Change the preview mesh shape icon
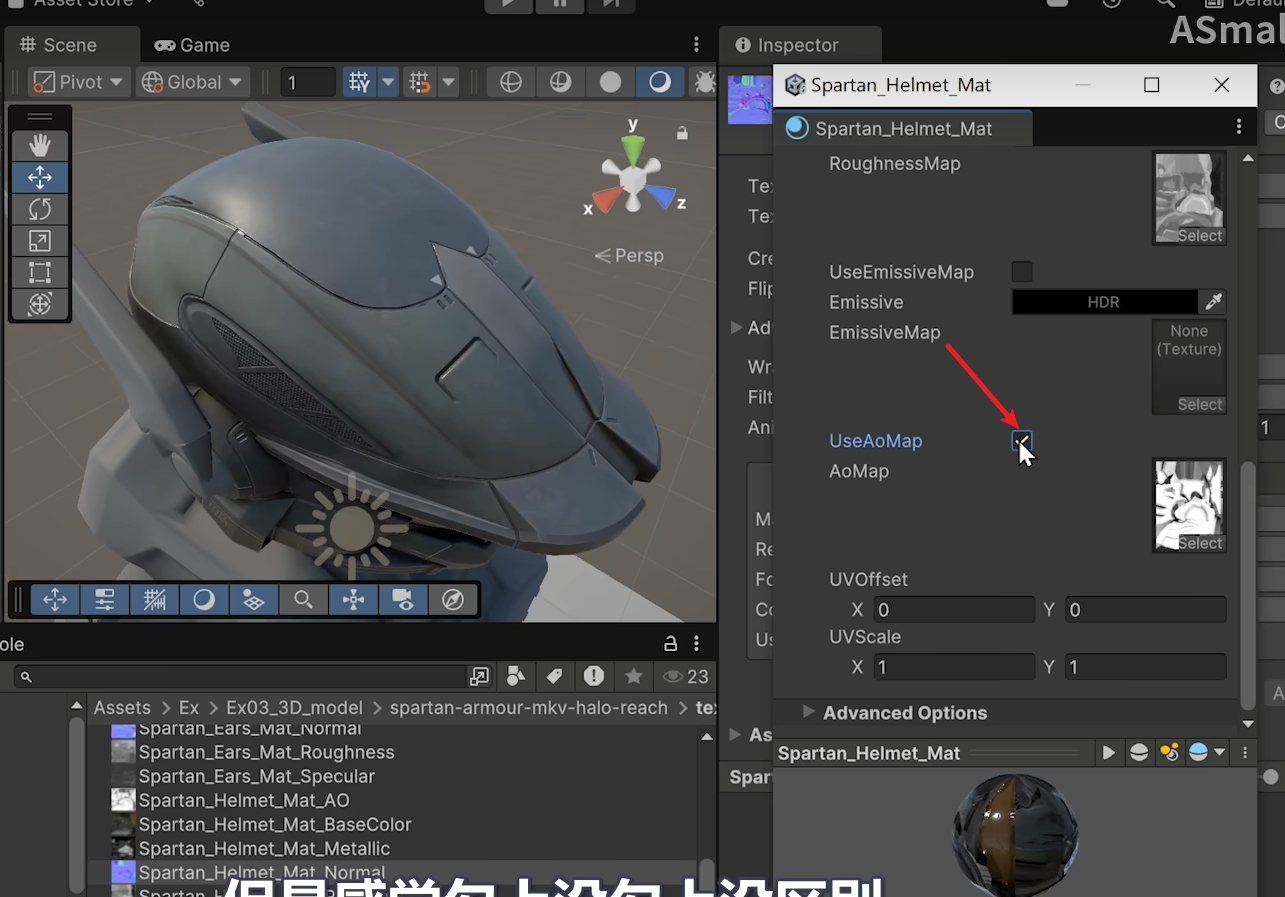The height and width of the screenshot is (897, 1285). click(x=1138, y=753)
